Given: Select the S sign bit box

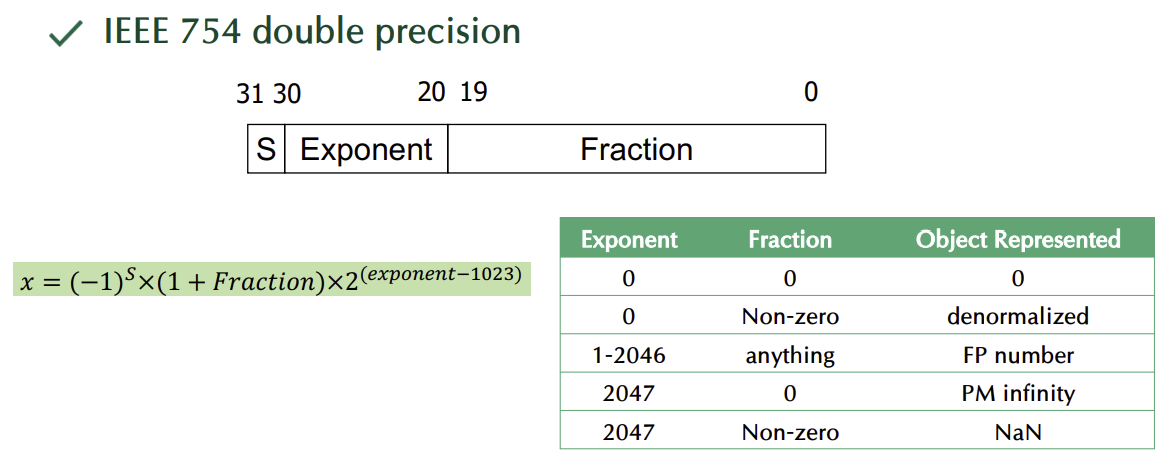Looking at the screenshot, I should pyautogui.click(x=266, y=149).
